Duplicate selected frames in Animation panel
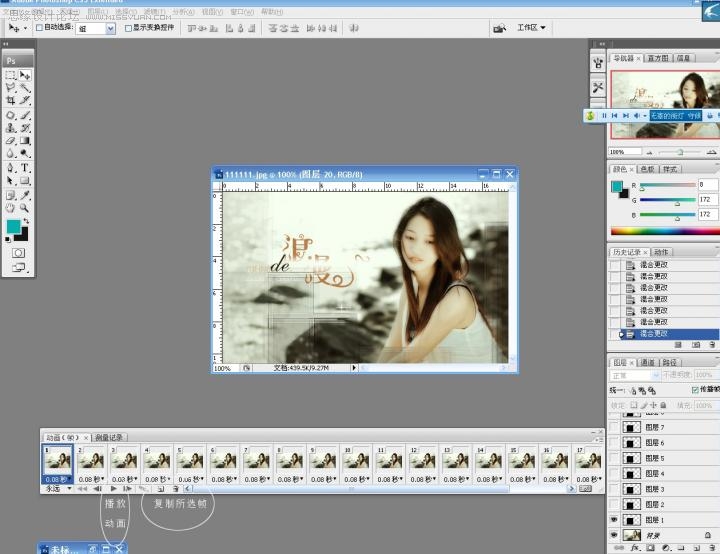The image size is (720, 554). pyautogui.click(x=161, y=489)
